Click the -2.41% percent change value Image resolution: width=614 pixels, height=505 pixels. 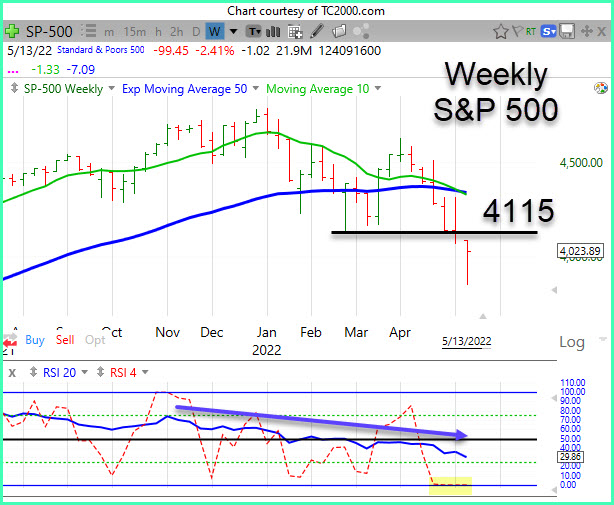click(215, 50)
